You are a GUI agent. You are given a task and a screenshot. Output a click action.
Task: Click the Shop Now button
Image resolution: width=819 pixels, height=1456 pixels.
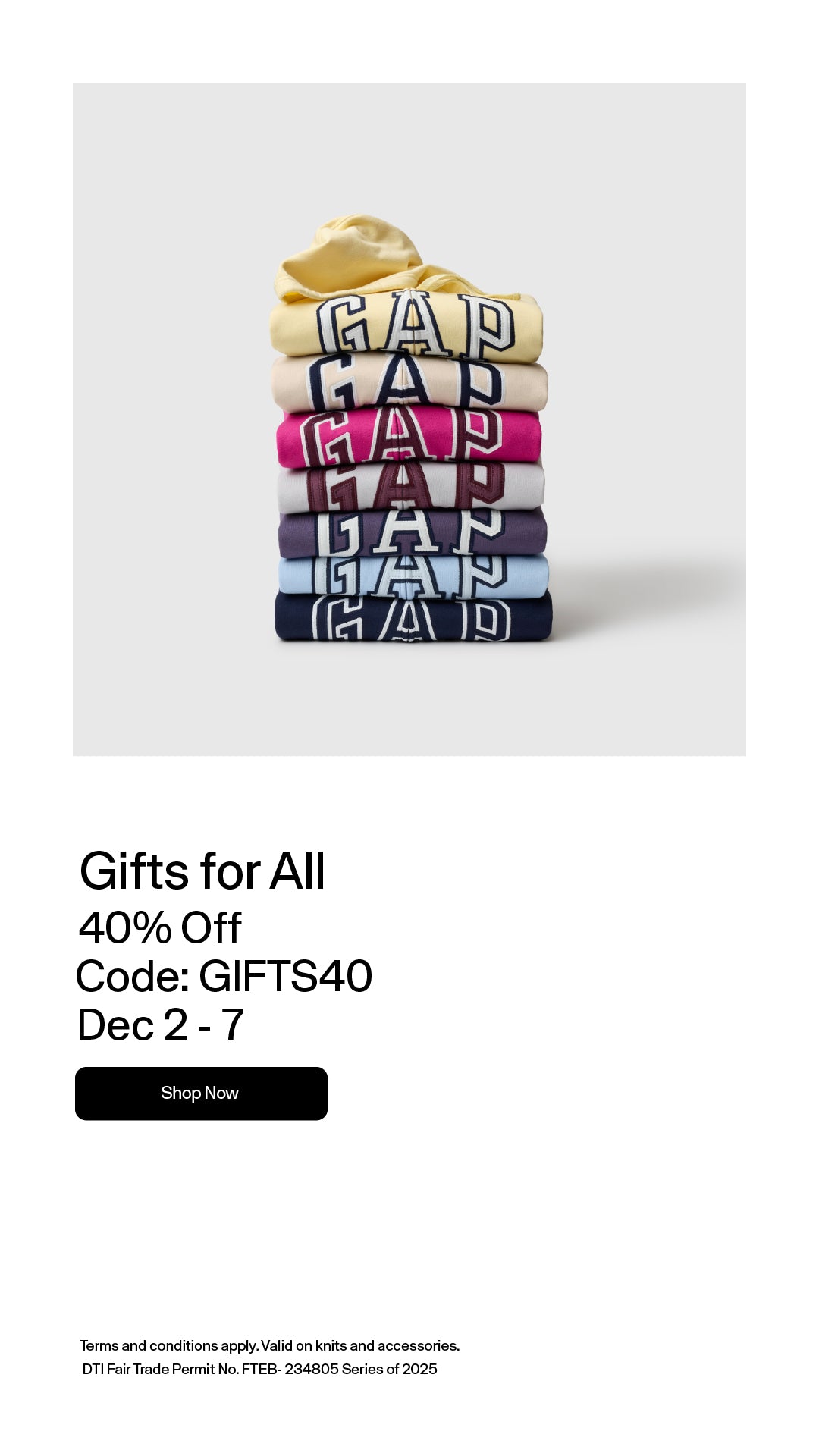point(201,1093)
